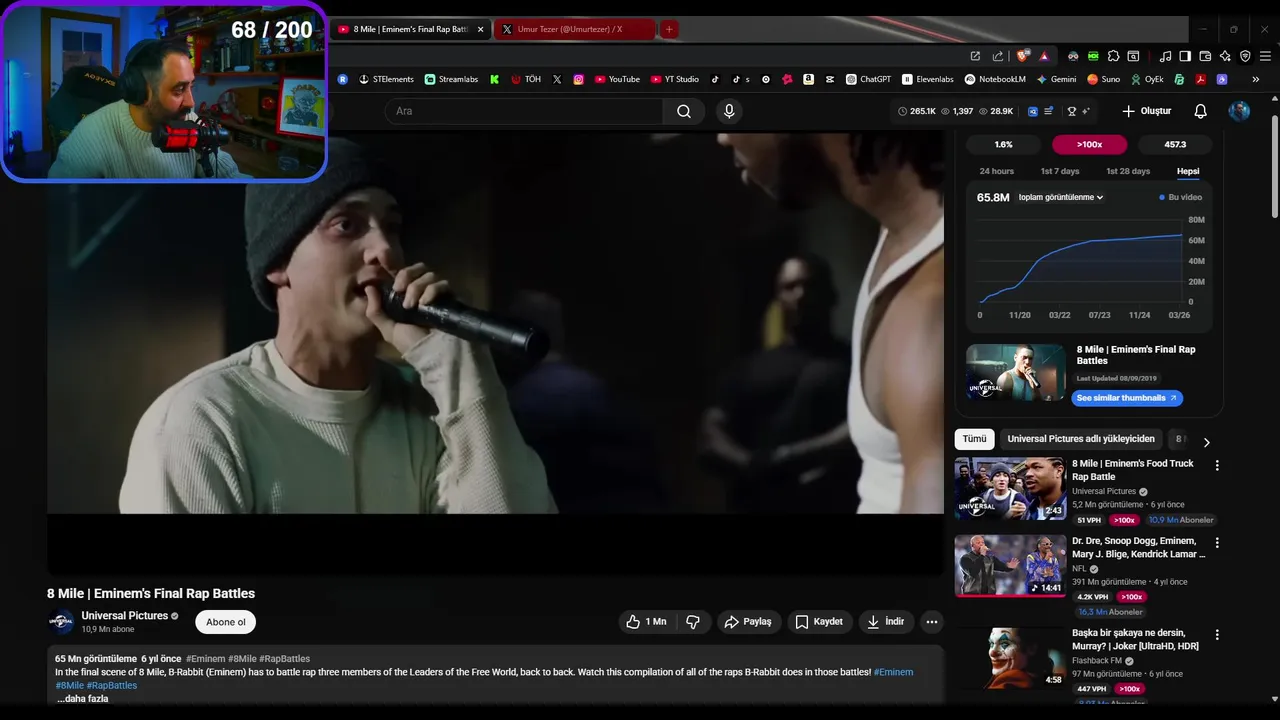Click 1.6% stat pill

coord(1003,145)
